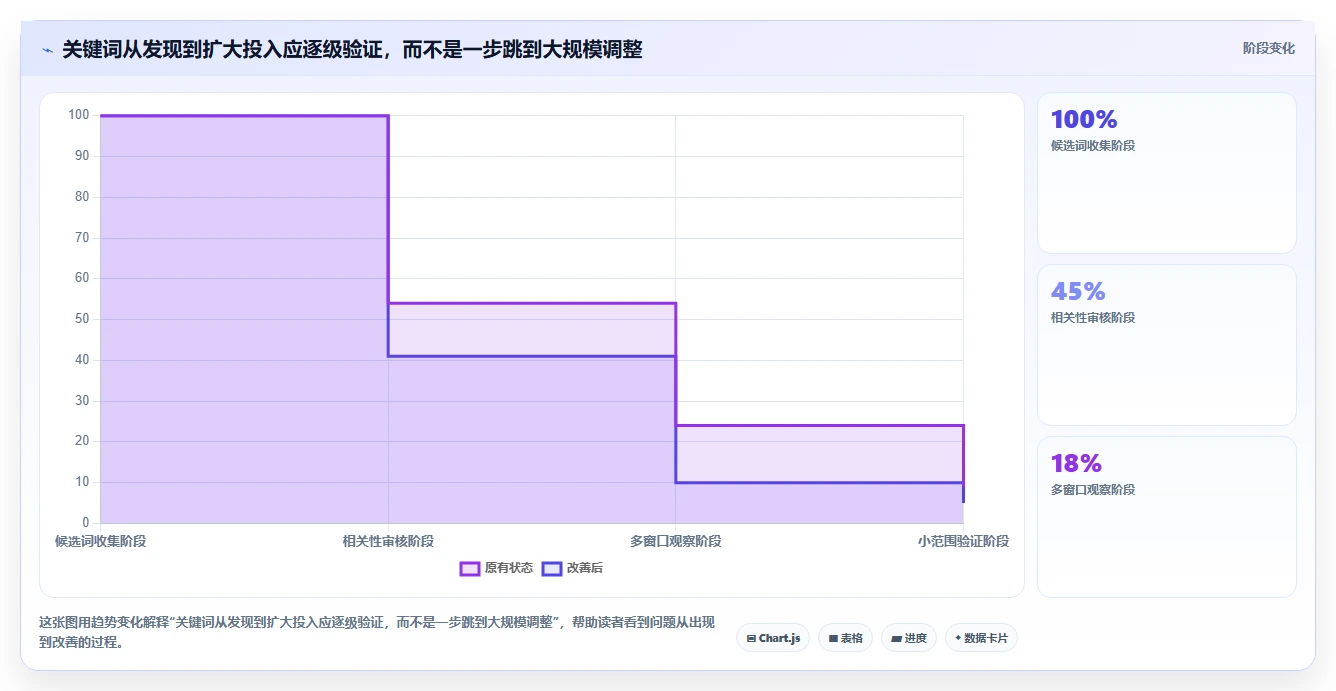Screen dimensions: 1336x691
Task: Click the purple 原有状态 legend swatch
Action: [x=470, y=568]
